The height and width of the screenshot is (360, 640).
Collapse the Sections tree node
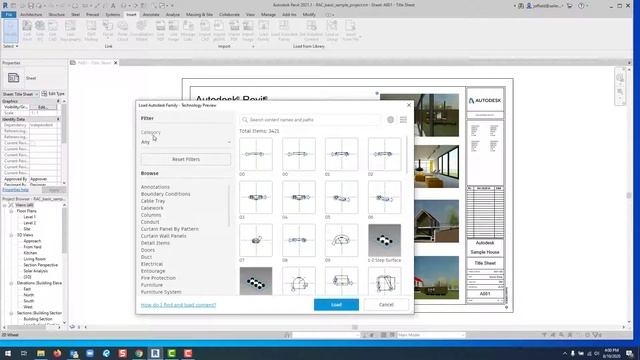pyautogui.click(x=11, y=313)
